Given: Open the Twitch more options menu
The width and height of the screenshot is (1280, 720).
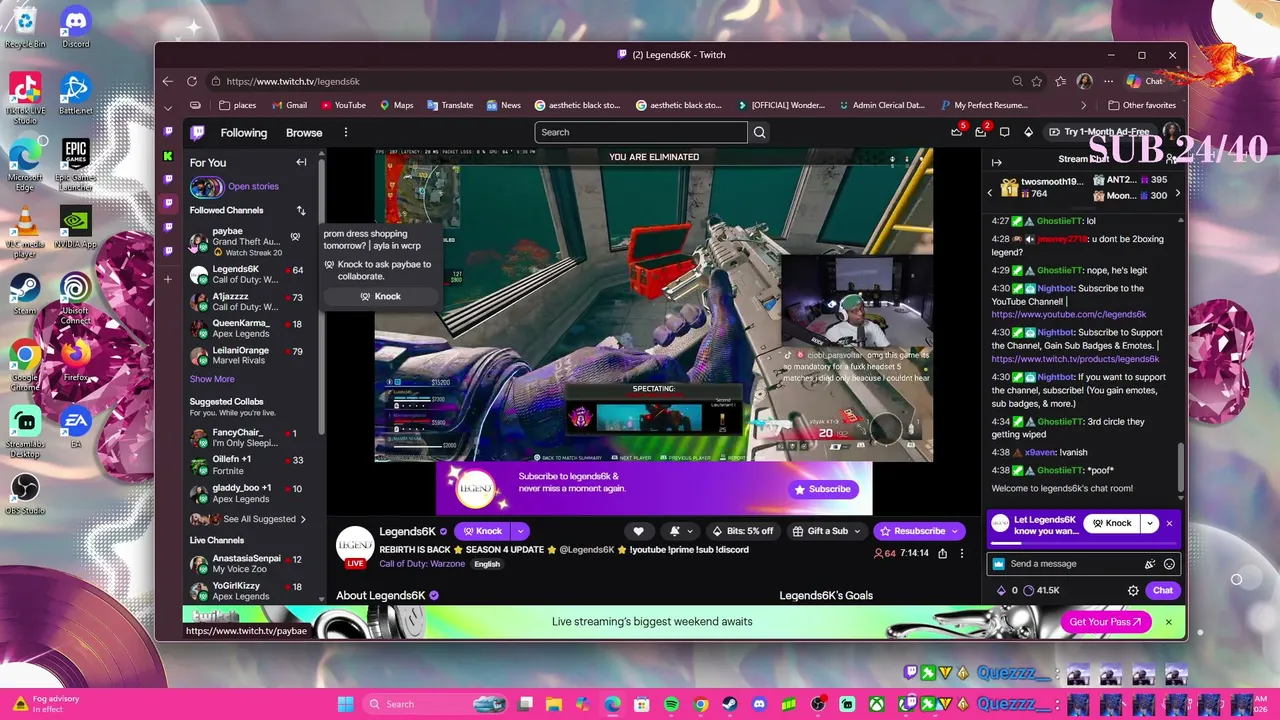Looking at the screenshot, I should pos(346,132).
